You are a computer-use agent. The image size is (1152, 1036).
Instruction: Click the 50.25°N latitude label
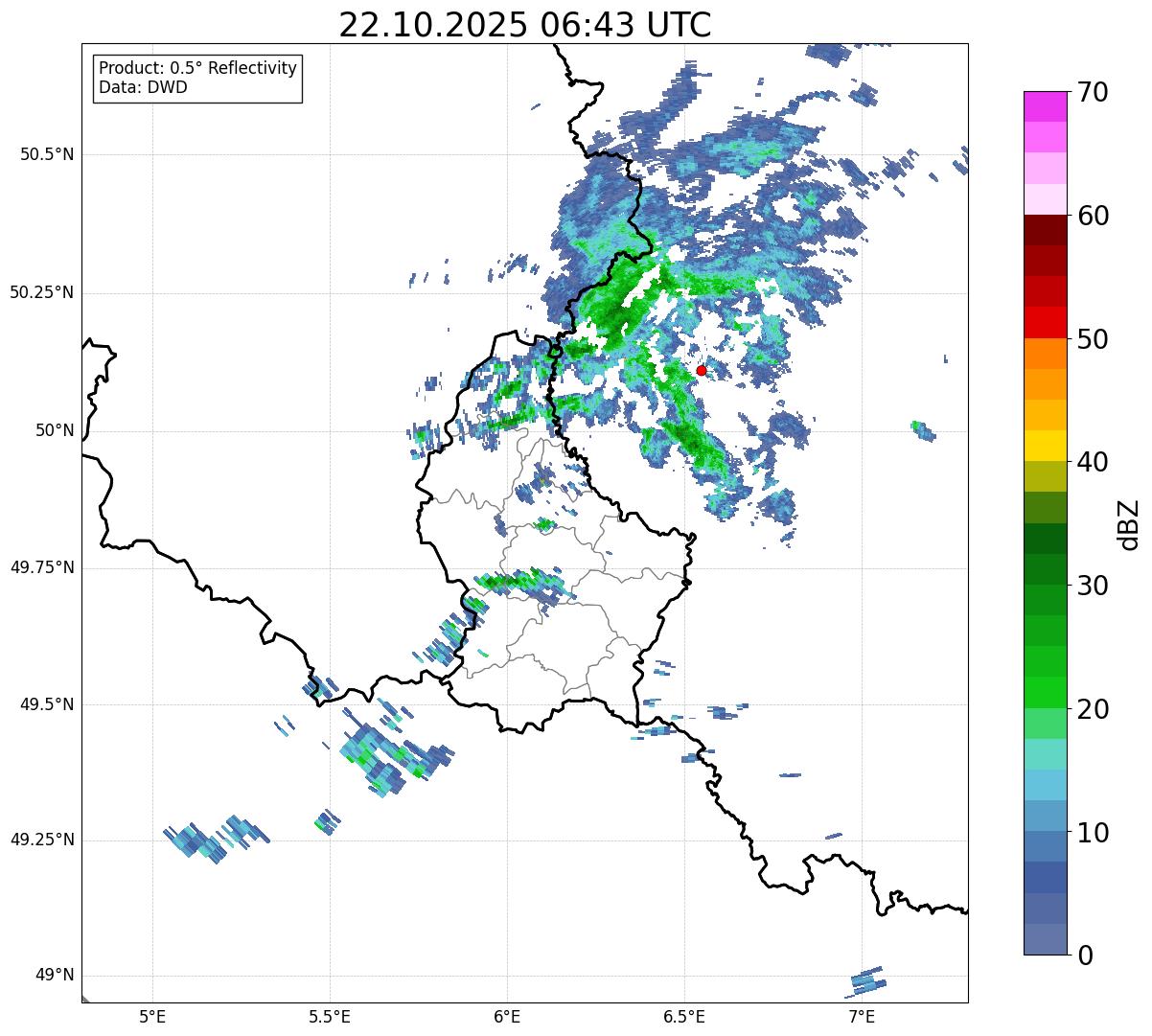(42, 292)
